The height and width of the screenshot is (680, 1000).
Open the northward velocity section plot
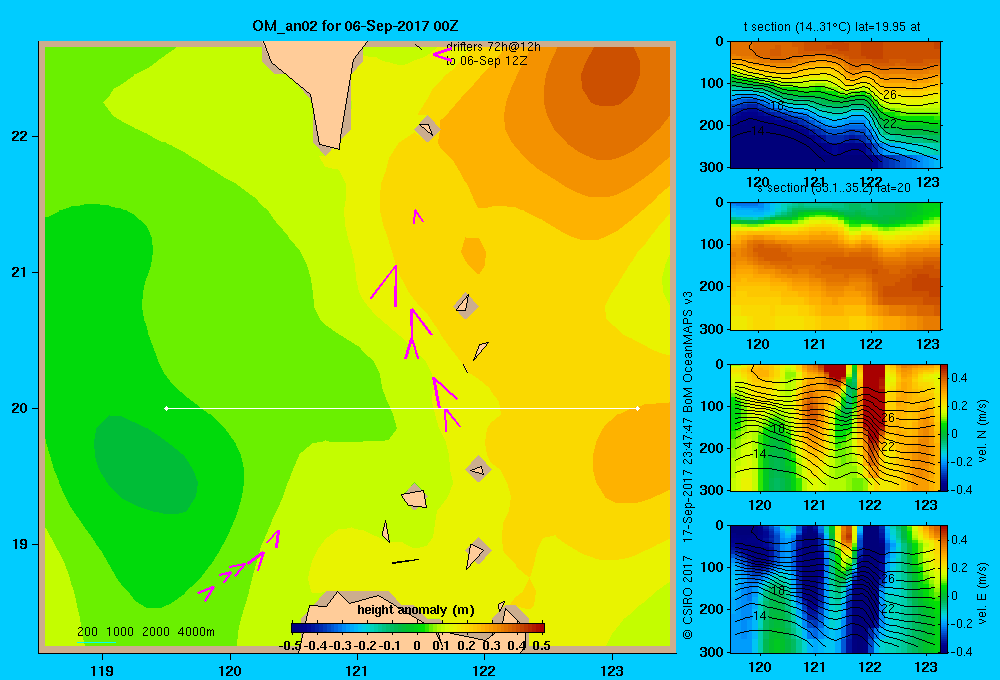pyautogui.click(x=835, y=427)
